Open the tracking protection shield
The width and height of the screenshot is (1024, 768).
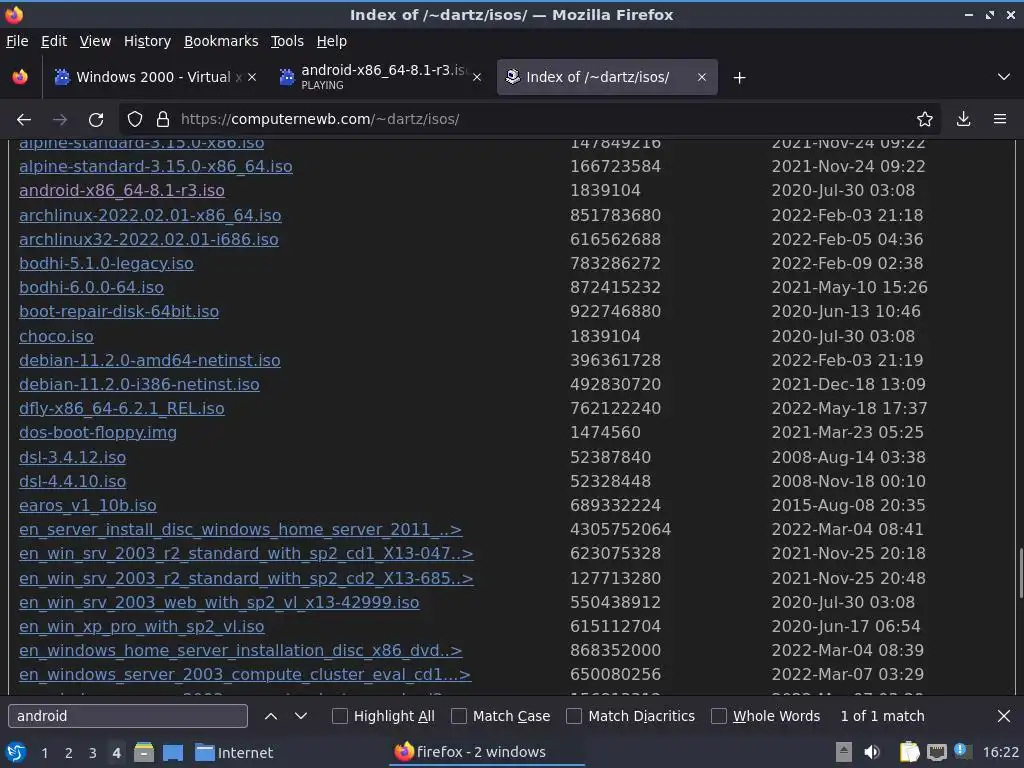[x=135, y=120]
